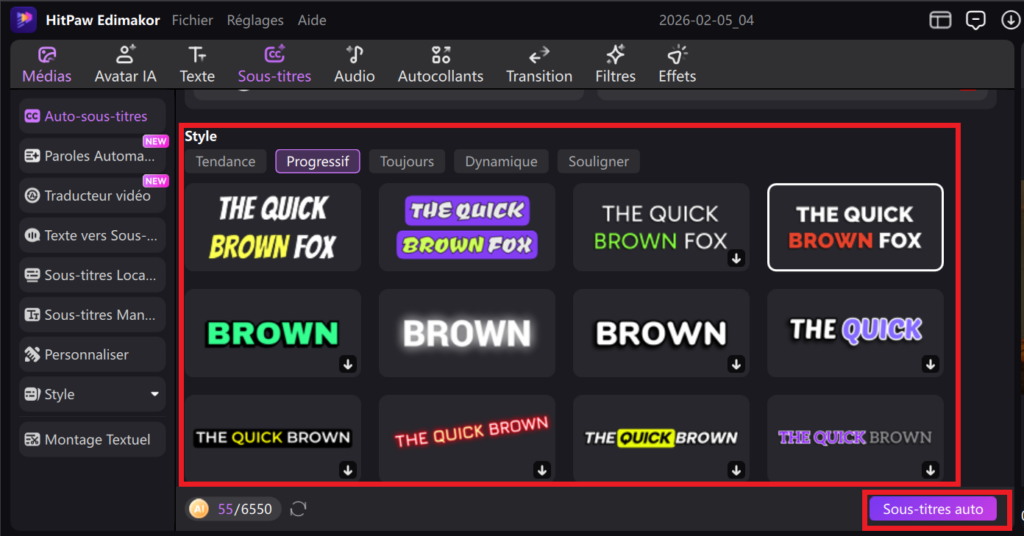Select the glowing white BROWN style thumbnail
The image size is (1024, 536).
467,332
